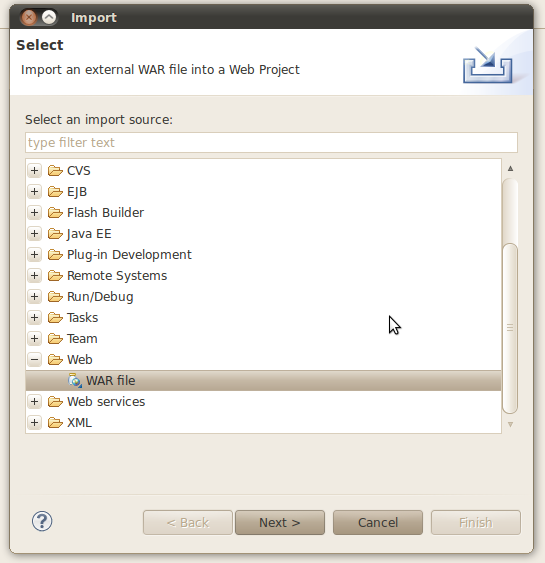
Task: Select the Team tree item
Action: (x=82, y=339)
